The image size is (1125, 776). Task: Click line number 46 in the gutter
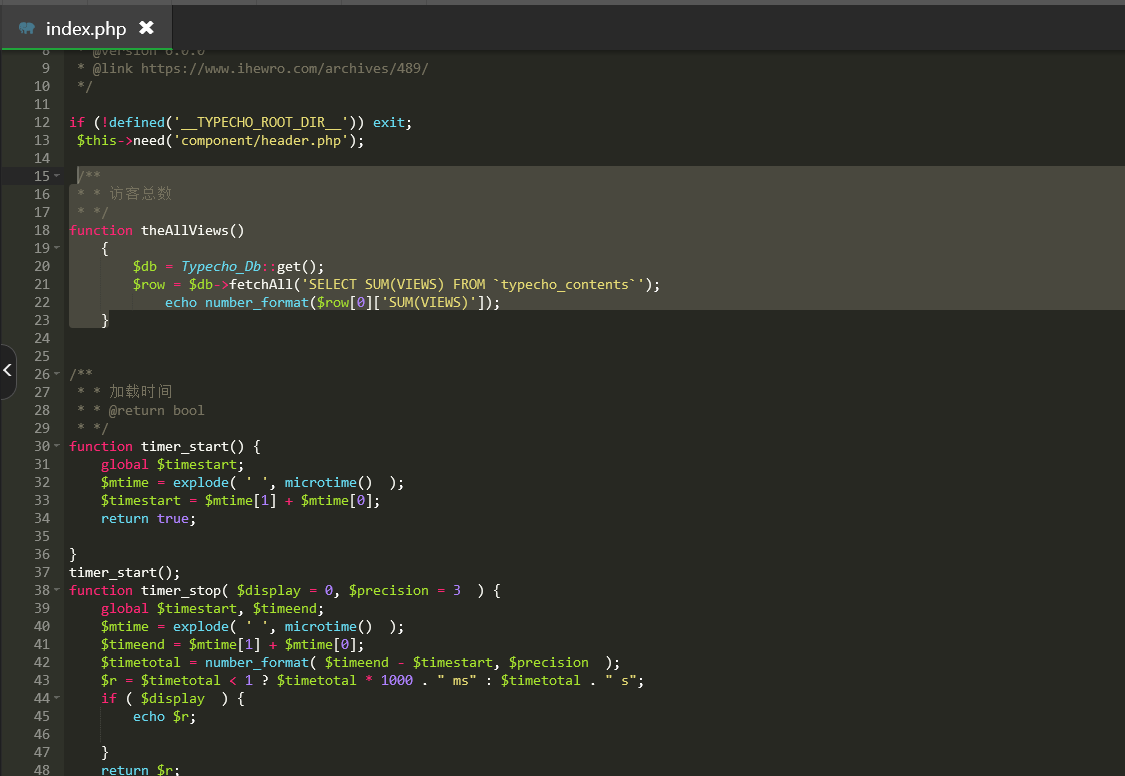click(42, 734)
